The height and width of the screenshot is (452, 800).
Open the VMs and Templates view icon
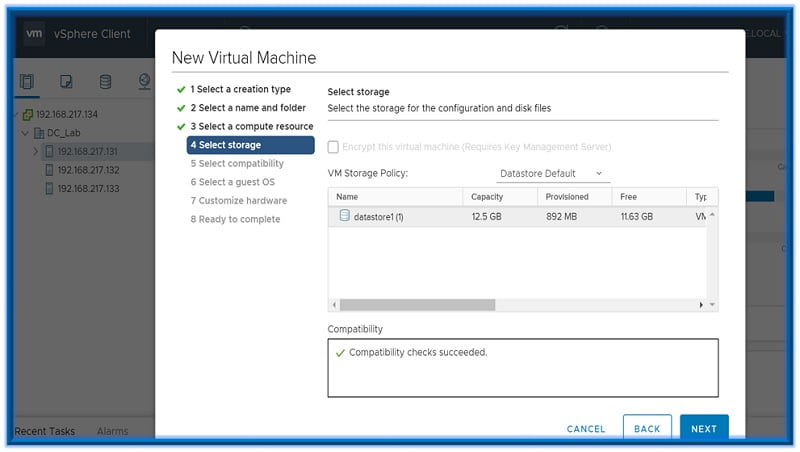click(66, 81)
